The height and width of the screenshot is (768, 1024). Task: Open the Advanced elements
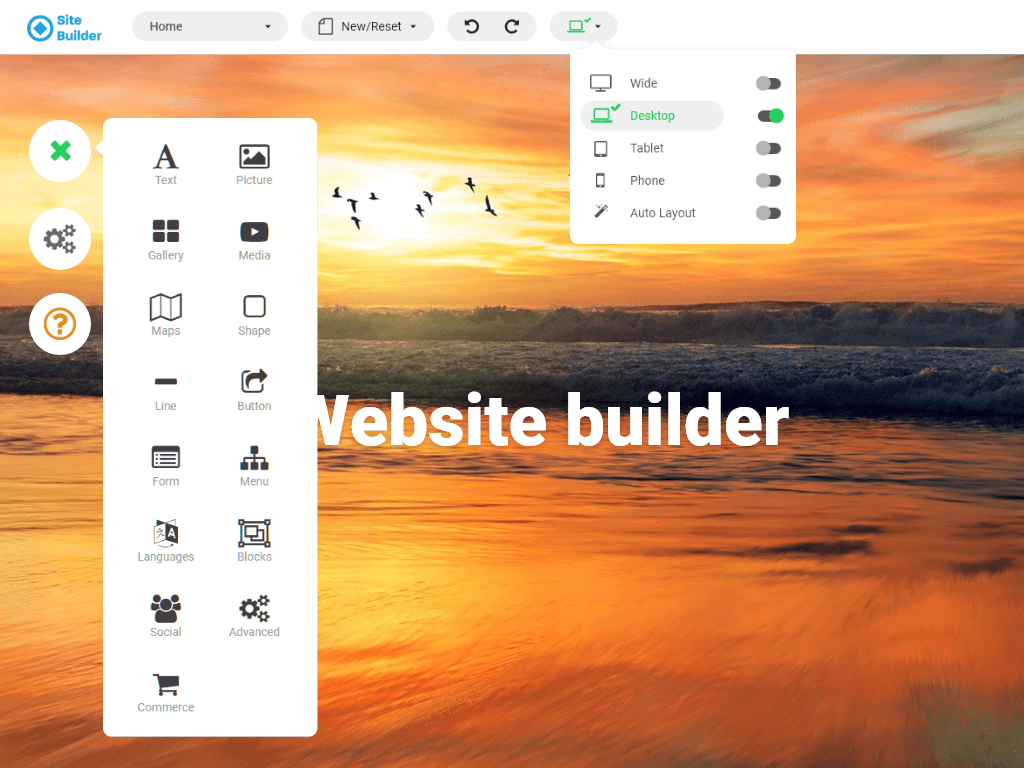click(x=254, y=617)
